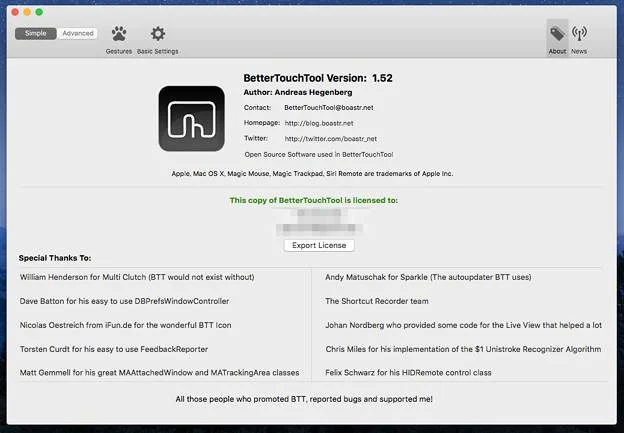The height and width of the screenshot is (433, 624).
Task: Click Author: Andreas Hegenberg text
Action: point(298,92)
